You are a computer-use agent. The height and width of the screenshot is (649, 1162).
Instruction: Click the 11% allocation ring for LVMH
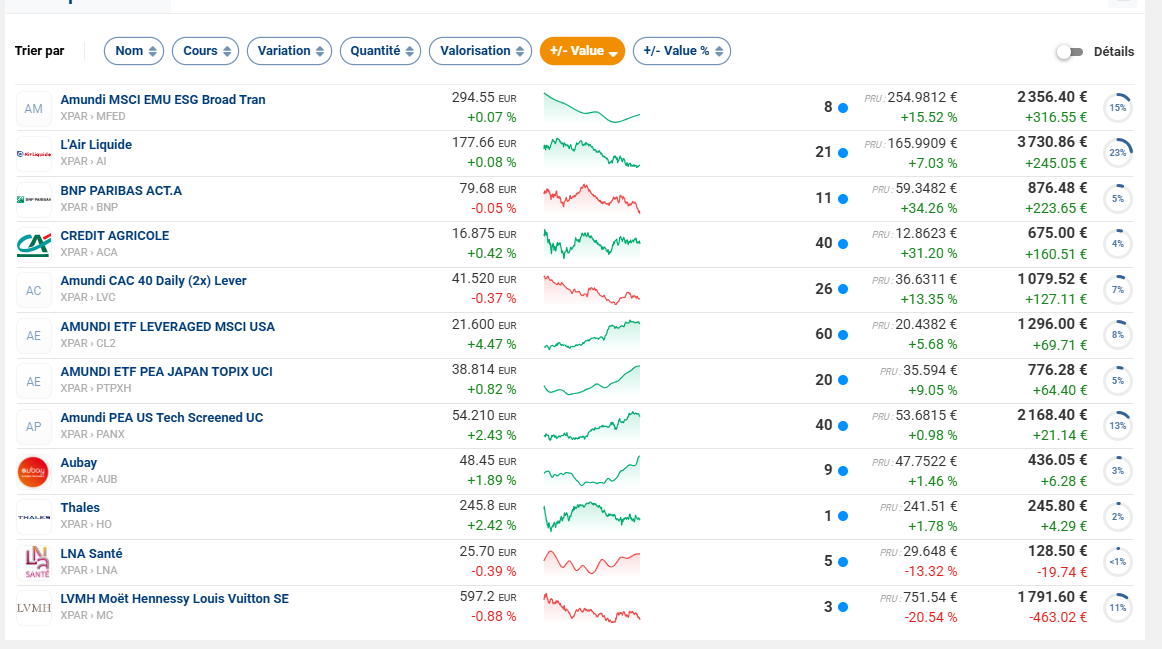tap(1118, 608)
